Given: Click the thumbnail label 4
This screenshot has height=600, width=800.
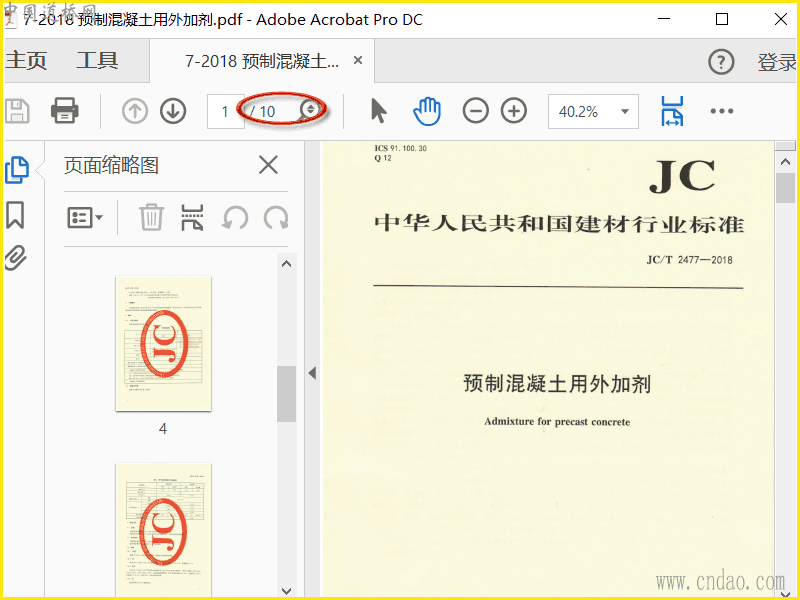Looking at the screenshot, I should pyautogui.click(x=163, y=429).
